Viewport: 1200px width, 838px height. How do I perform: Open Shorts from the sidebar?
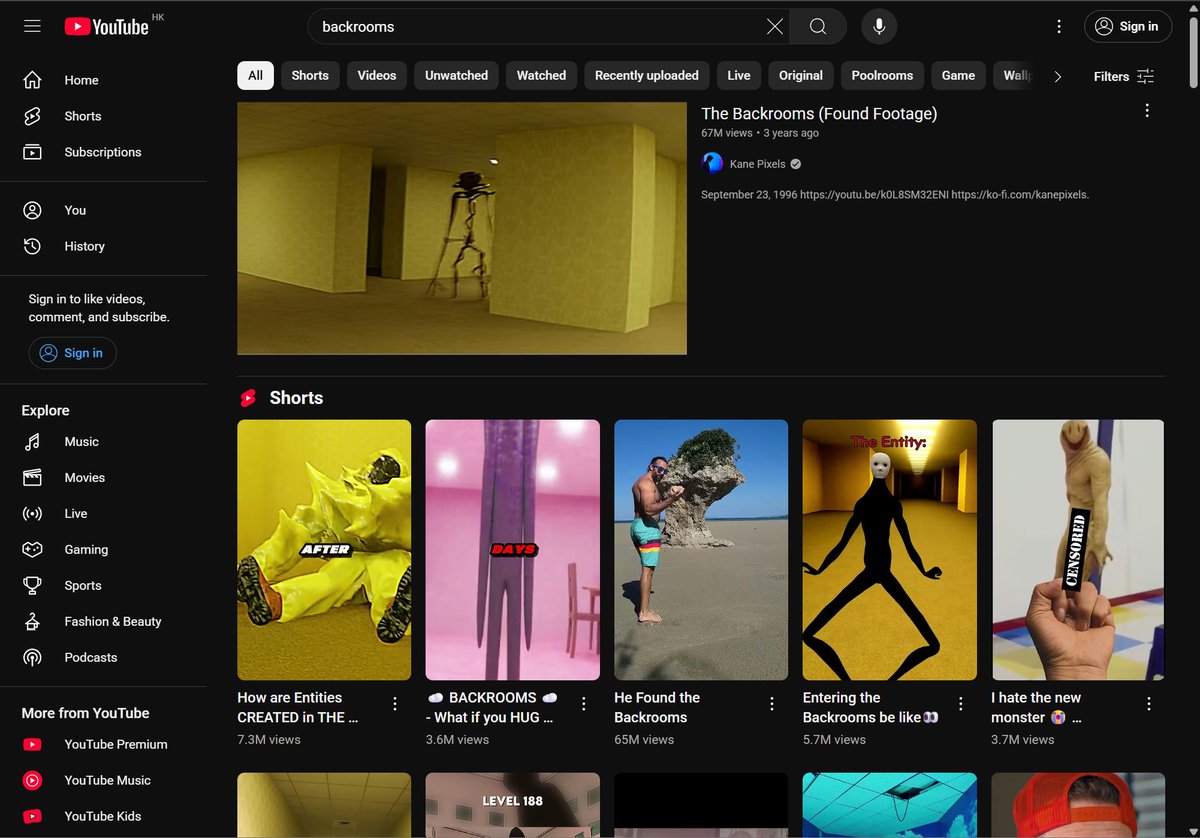(x=104, y=116)
